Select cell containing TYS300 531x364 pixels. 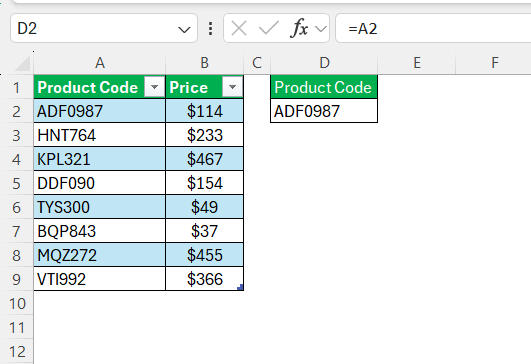(x=100, y=207)
